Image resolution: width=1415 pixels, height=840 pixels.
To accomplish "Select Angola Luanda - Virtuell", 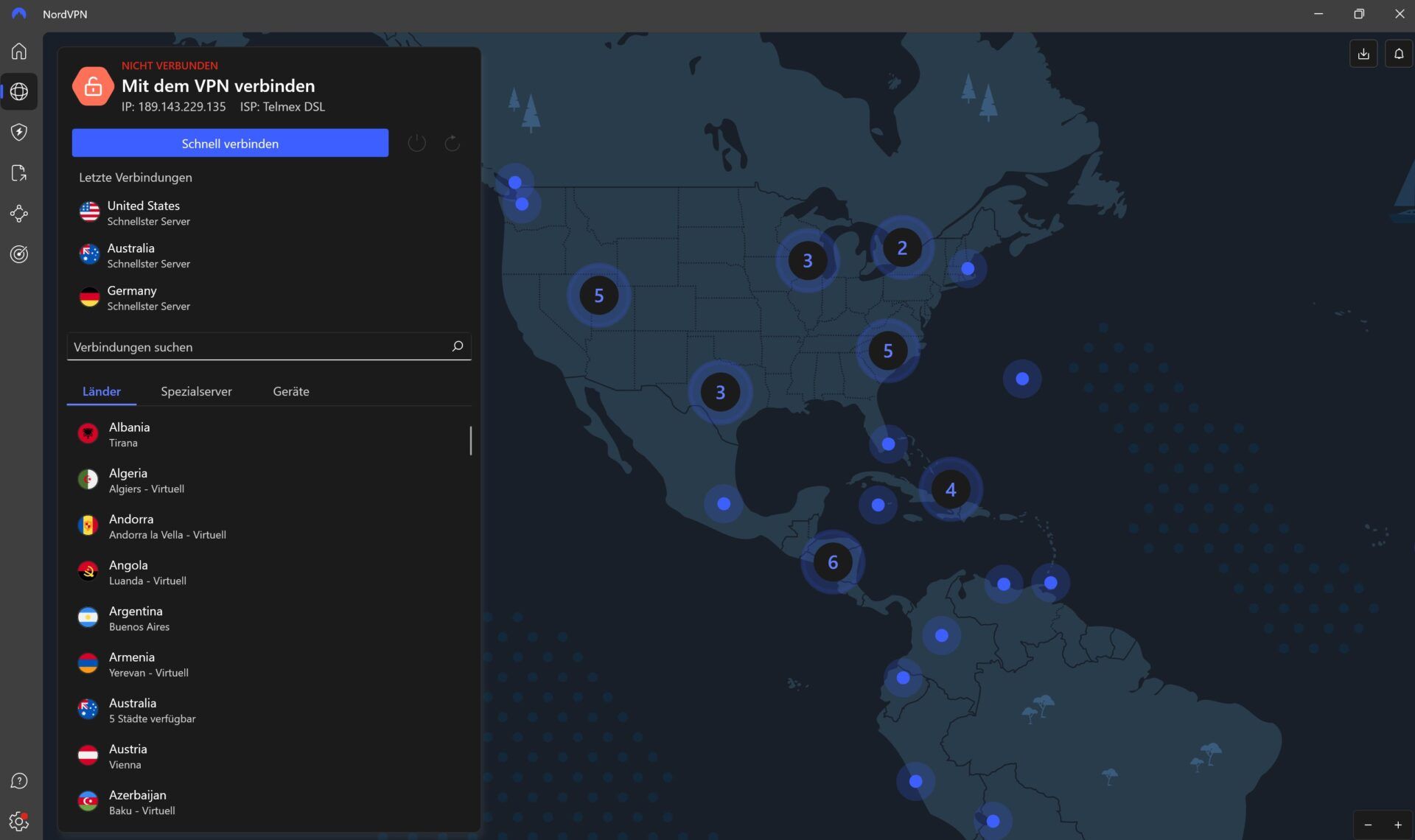I will pyautogui.click(x=269, y=573).
